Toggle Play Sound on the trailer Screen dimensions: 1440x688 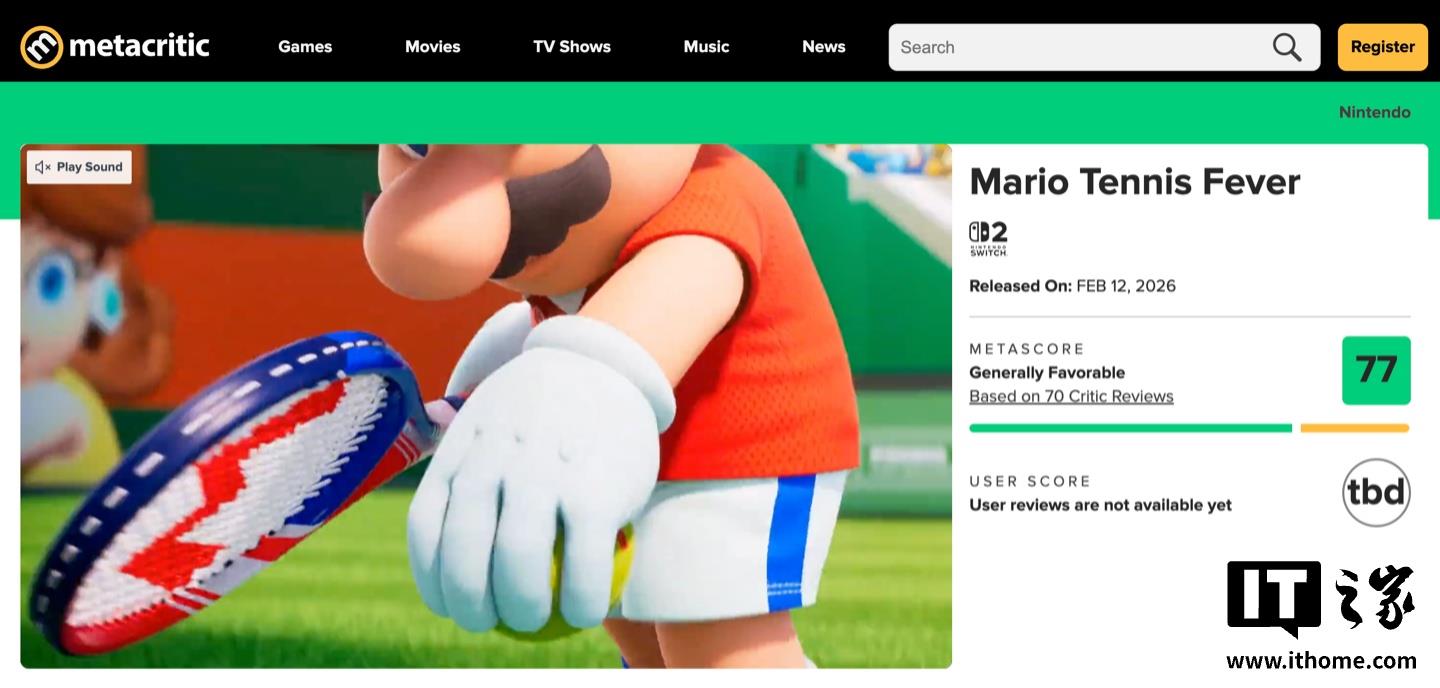[x=79, y=167]
